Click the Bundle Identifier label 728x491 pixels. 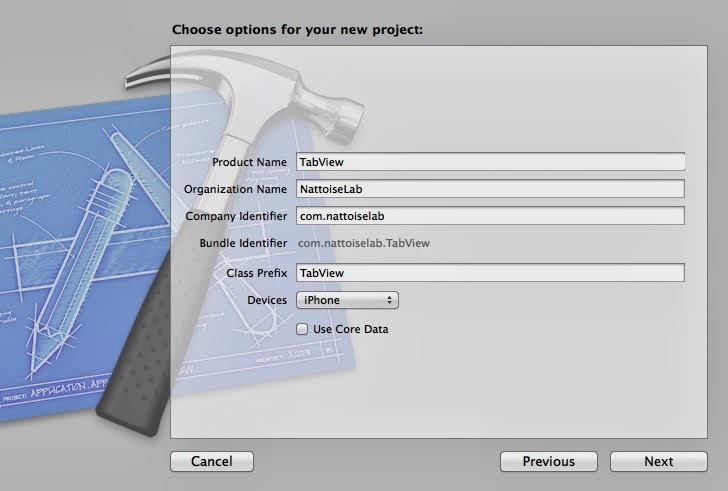point(243,243)
